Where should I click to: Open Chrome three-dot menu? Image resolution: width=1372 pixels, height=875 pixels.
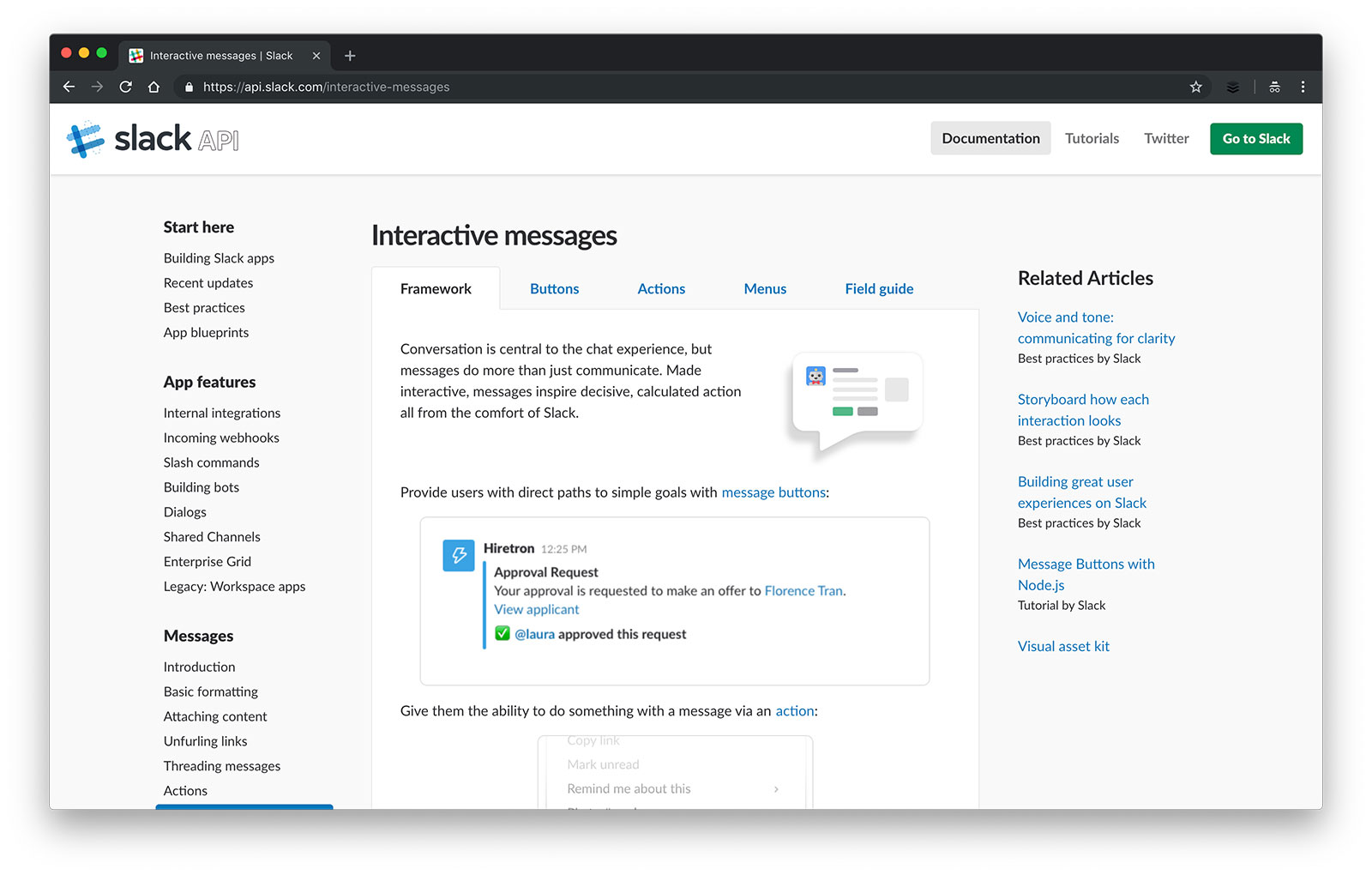pos(1303,87)
